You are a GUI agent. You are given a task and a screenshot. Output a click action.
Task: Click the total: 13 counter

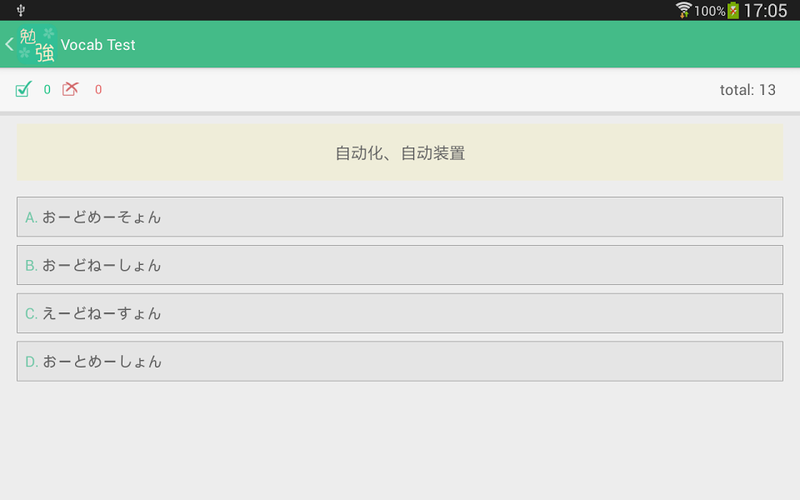(x=747, y=90)
